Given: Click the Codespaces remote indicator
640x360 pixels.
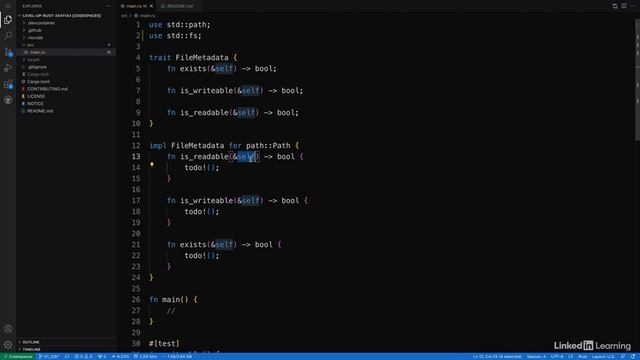Looking at the screenshot, I should pos(18,357).
